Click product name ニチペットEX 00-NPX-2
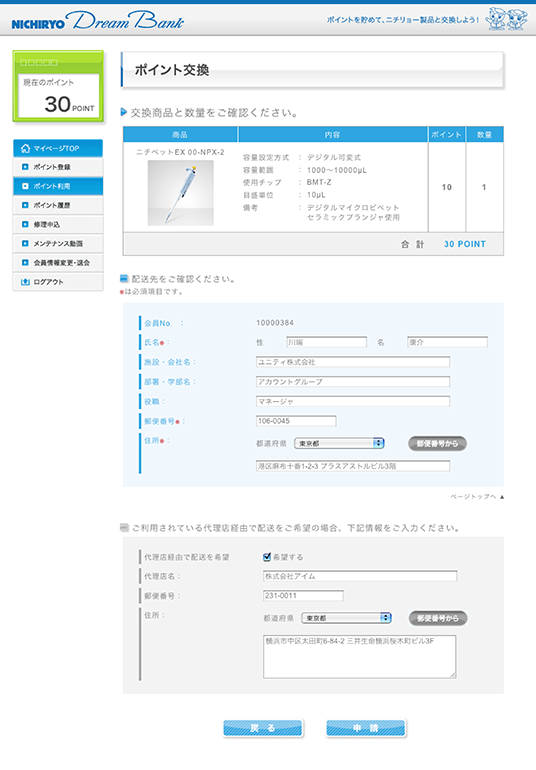This screenshot has width=536, height=770. coord(180,152)
